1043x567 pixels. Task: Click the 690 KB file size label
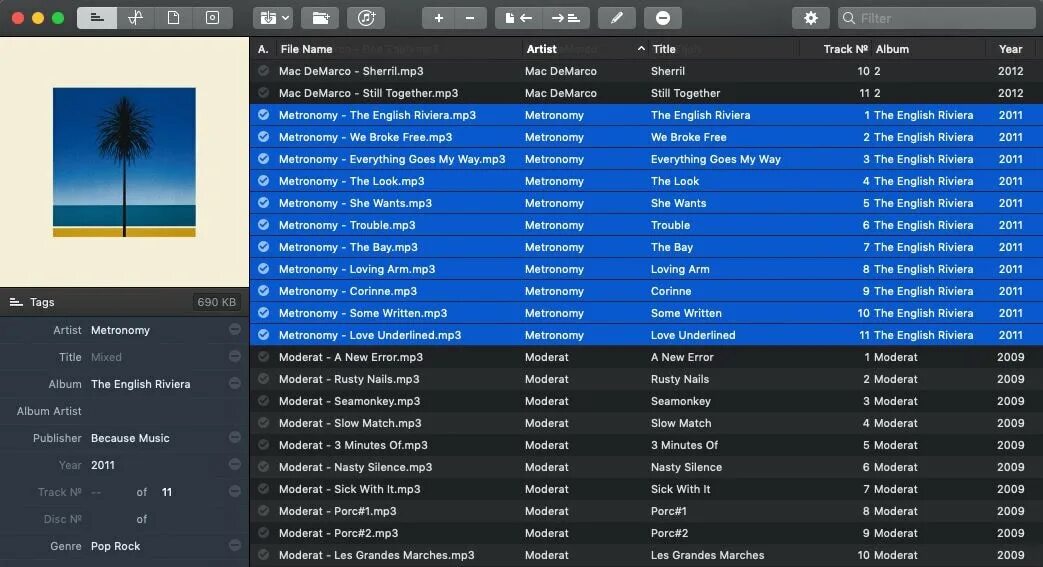coord(216,302)
